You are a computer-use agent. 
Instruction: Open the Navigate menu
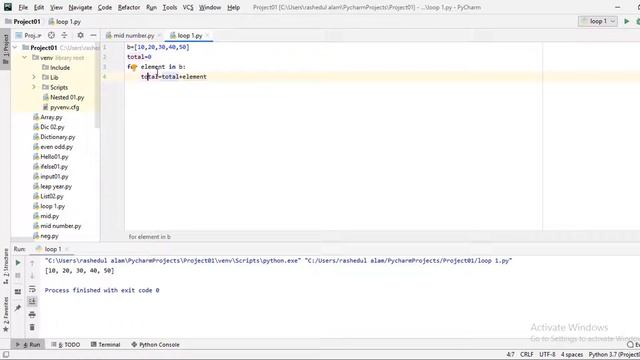80,7
